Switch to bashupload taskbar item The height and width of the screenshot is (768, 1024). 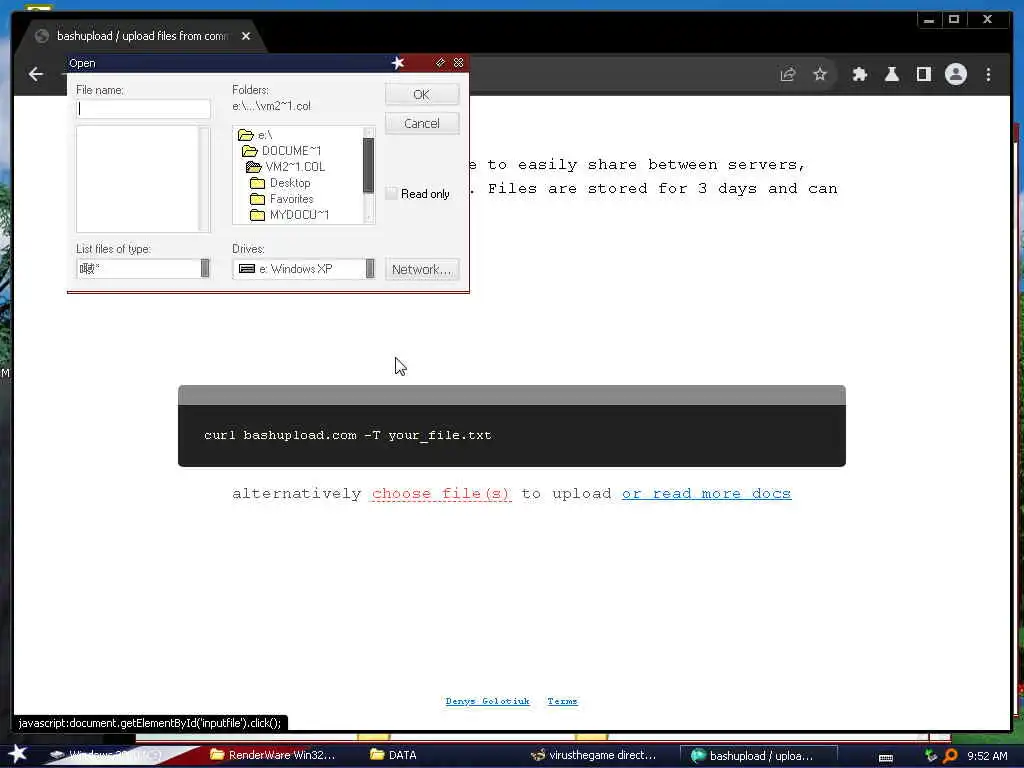(758, 756)
